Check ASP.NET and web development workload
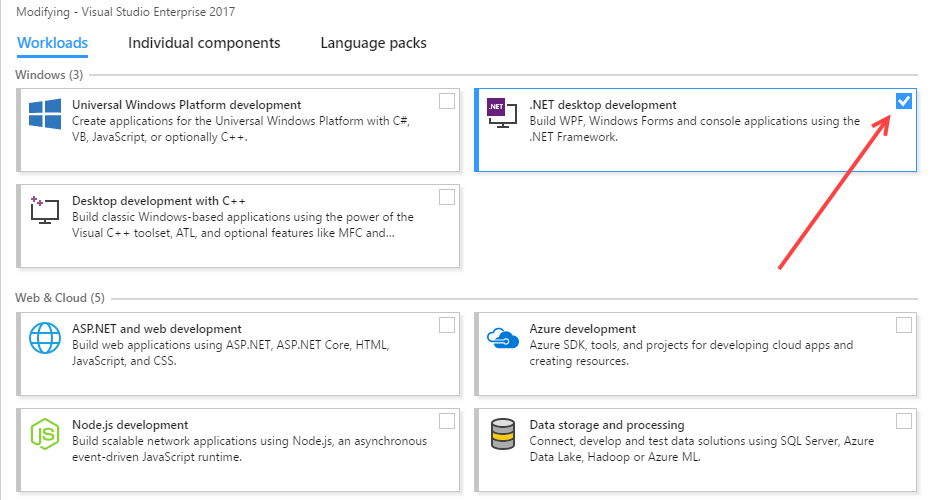 pyautogui.click(x=447, y=325)
